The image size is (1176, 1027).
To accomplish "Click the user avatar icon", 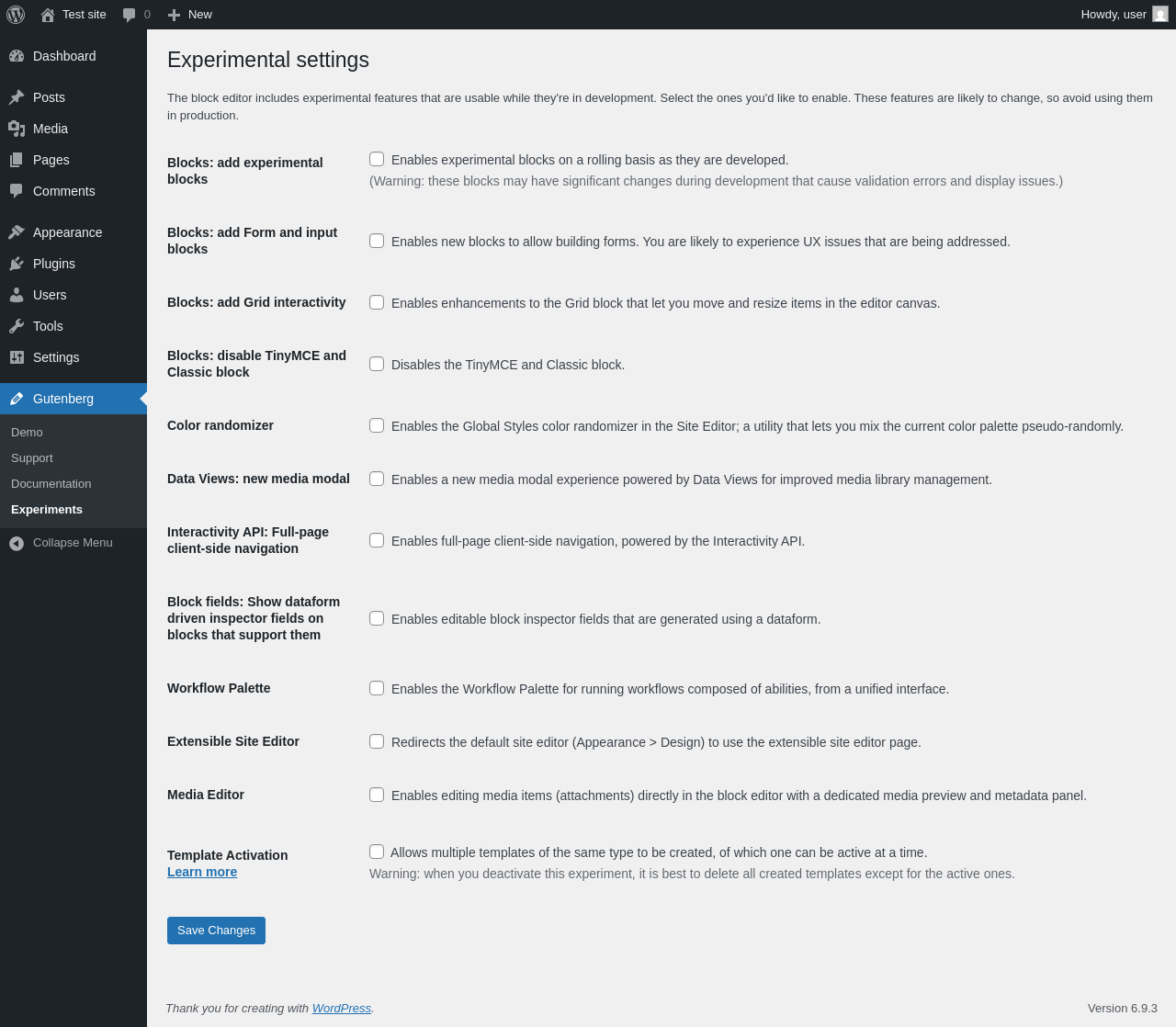I will coord(1160,15).
